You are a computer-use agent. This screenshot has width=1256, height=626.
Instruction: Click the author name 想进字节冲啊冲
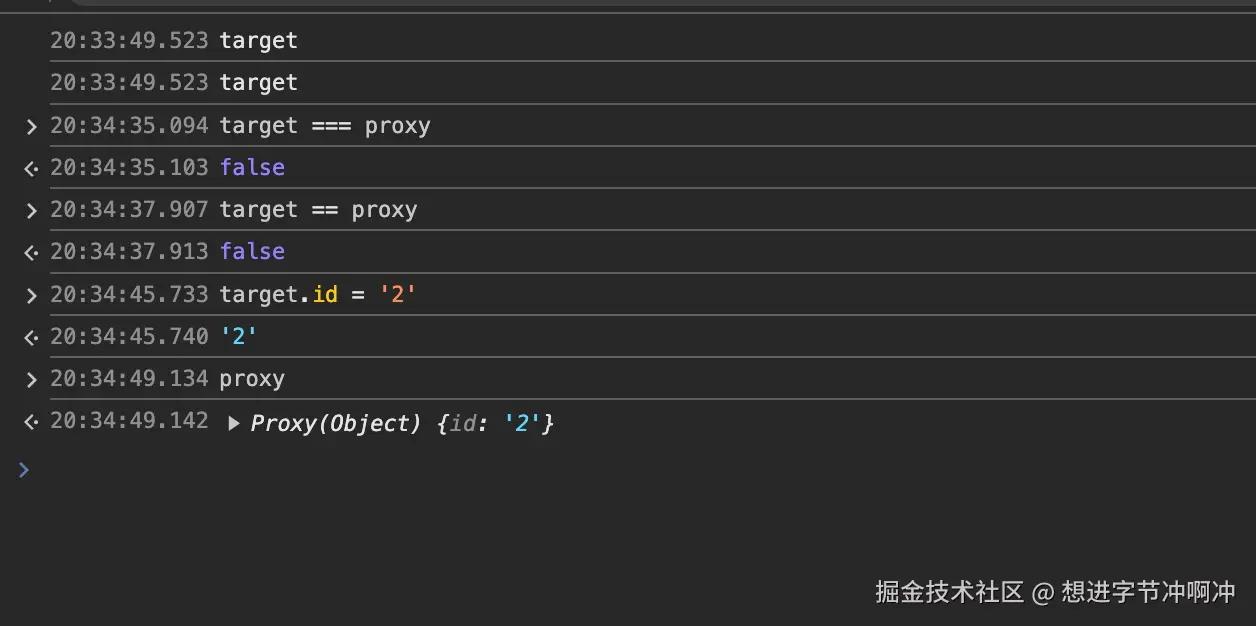coord(1148,592)
